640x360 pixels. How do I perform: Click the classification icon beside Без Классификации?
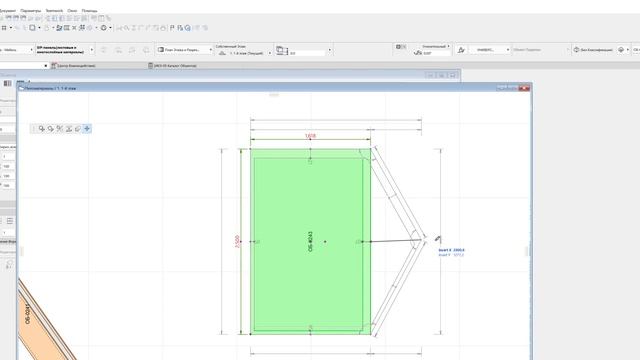576,50
